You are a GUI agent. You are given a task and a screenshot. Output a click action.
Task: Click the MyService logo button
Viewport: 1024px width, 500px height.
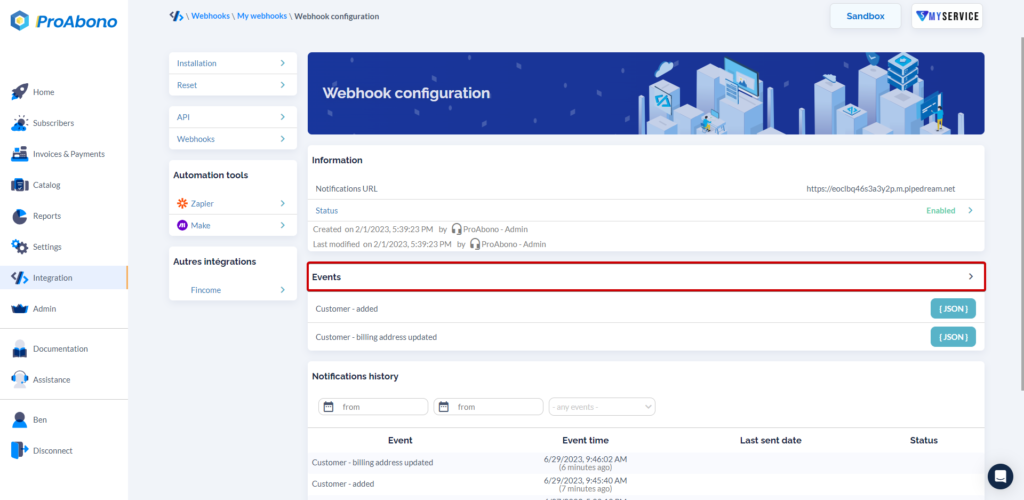pyautogui.click(x=947, y=16)
